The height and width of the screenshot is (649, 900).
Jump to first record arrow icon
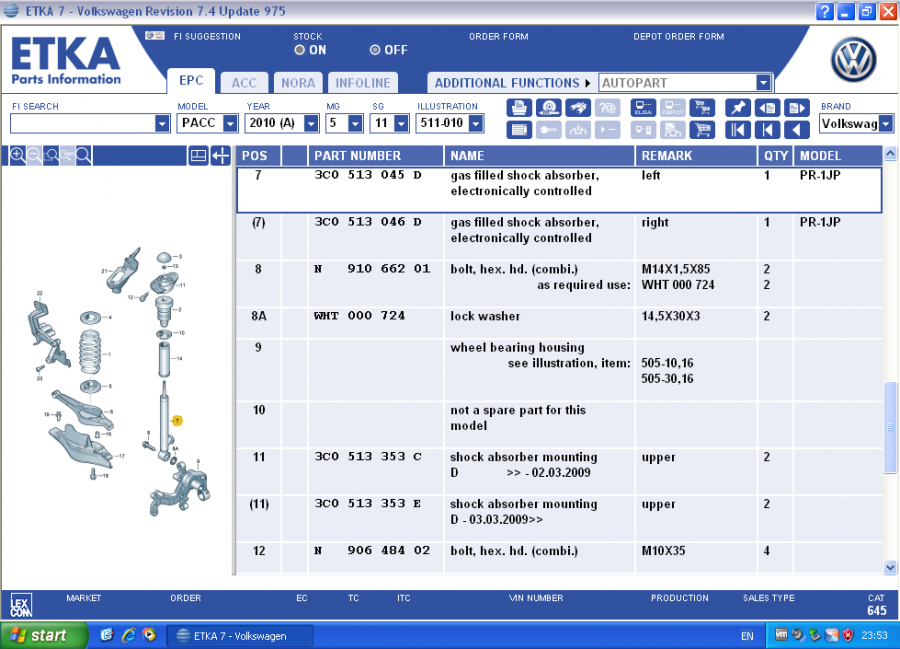coord(737,130)
